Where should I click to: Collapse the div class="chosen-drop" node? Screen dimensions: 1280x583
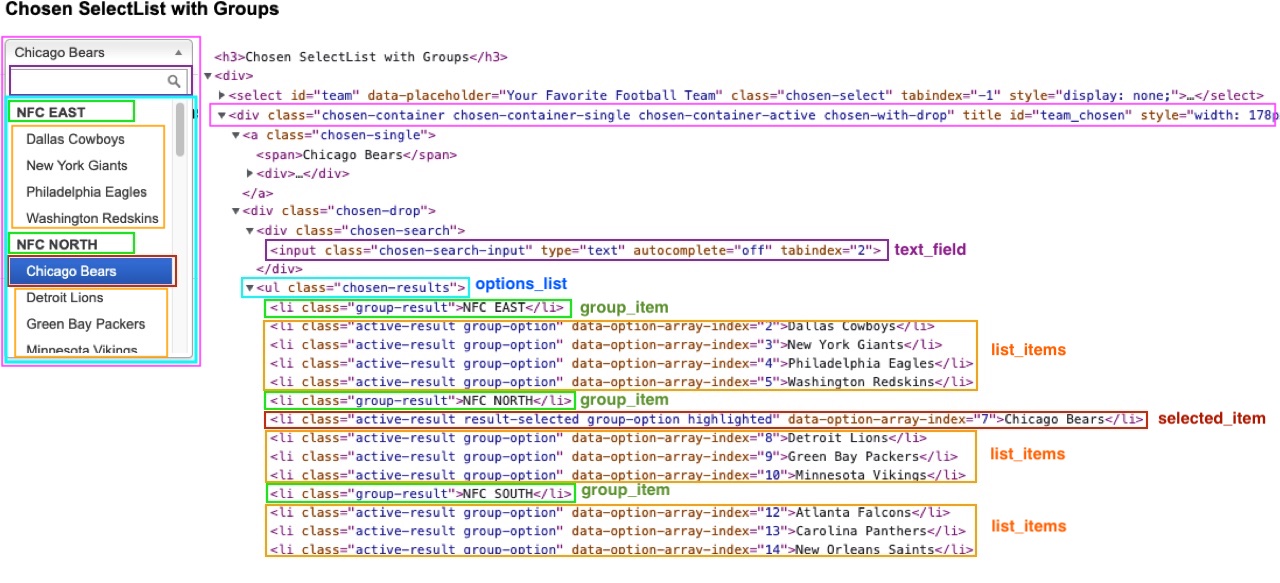[x=236, y=211]
